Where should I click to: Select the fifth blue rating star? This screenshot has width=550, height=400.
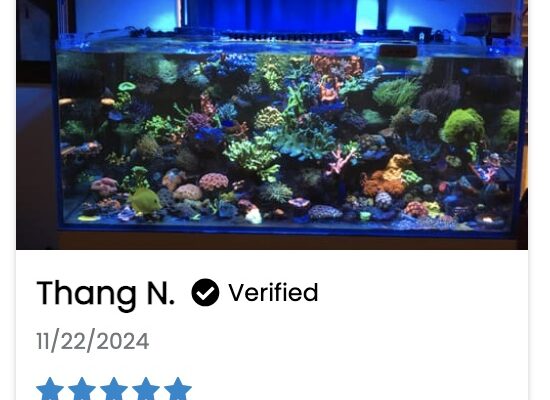pos(178,389)
